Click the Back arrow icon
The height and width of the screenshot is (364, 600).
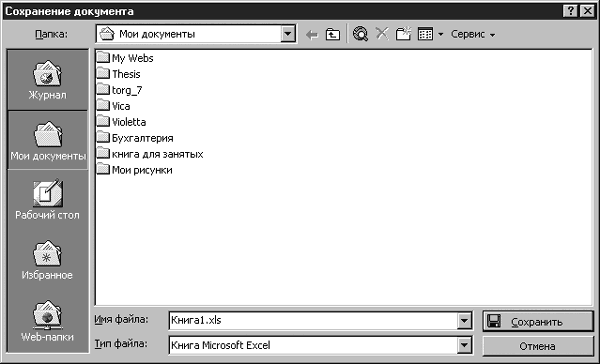click(312, 35)
